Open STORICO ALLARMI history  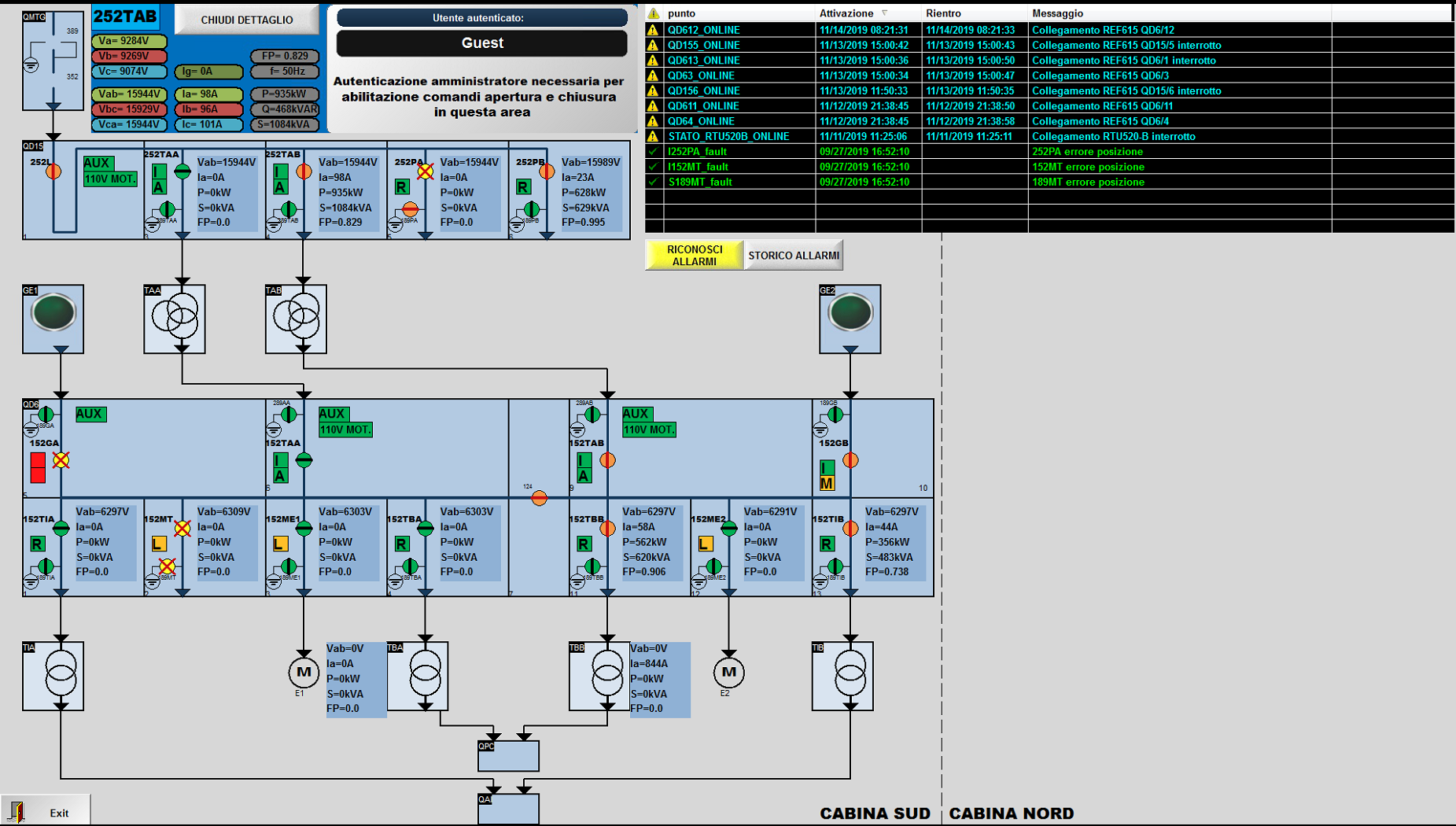[794, 255]
